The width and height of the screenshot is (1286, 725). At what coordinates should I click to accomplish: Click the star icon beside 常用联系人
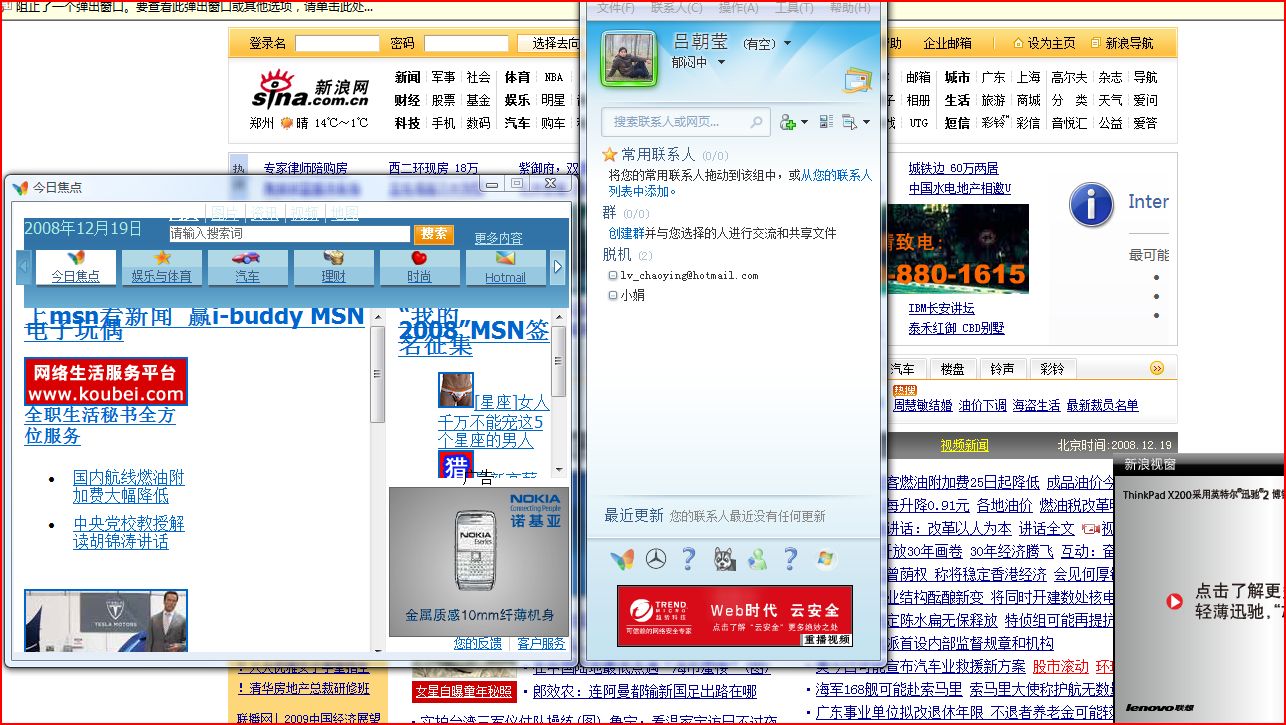pos(609,155)
